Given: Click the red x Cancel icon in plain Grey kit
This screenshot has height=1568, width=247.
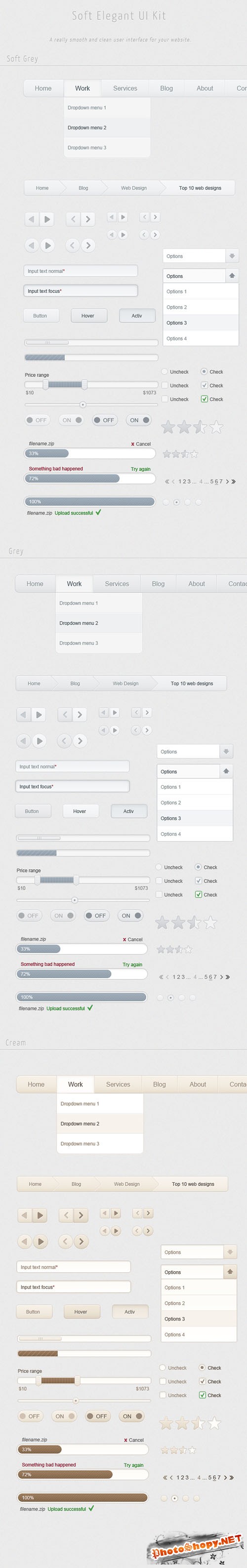Looking at the screenshot, I should click(x=124, y=940).
